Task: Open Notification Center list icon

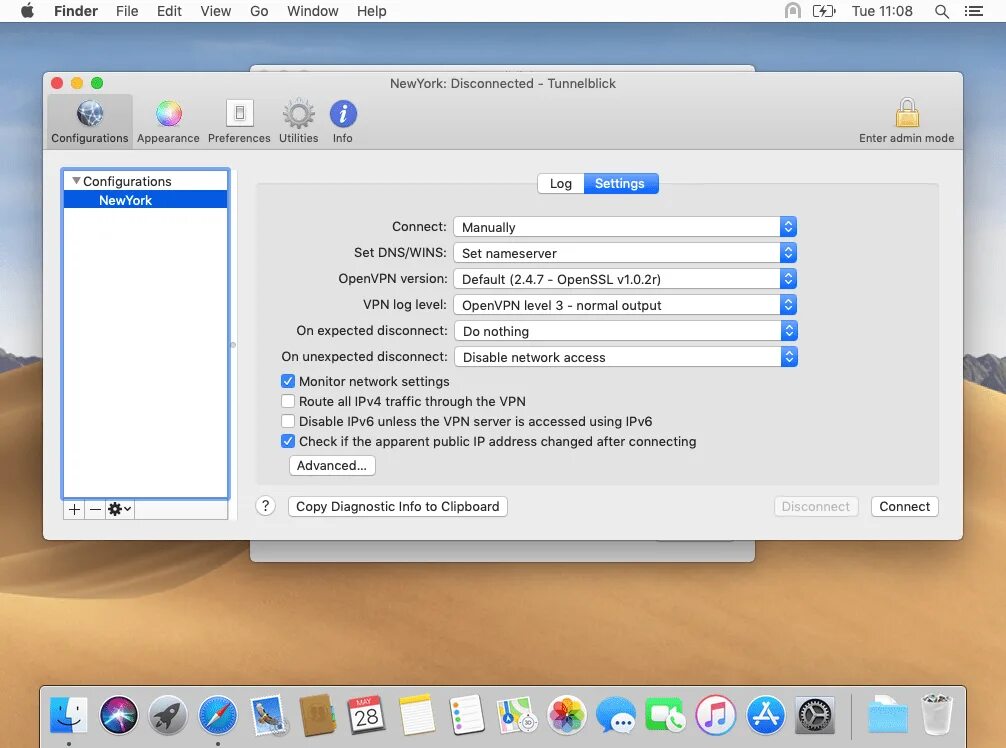Action: click(974, 11)
